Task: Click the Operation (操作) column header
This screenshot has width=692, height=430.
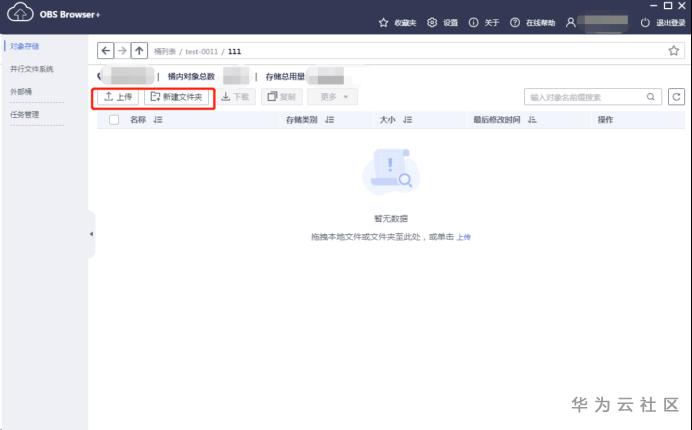Action: pos(605,120)
